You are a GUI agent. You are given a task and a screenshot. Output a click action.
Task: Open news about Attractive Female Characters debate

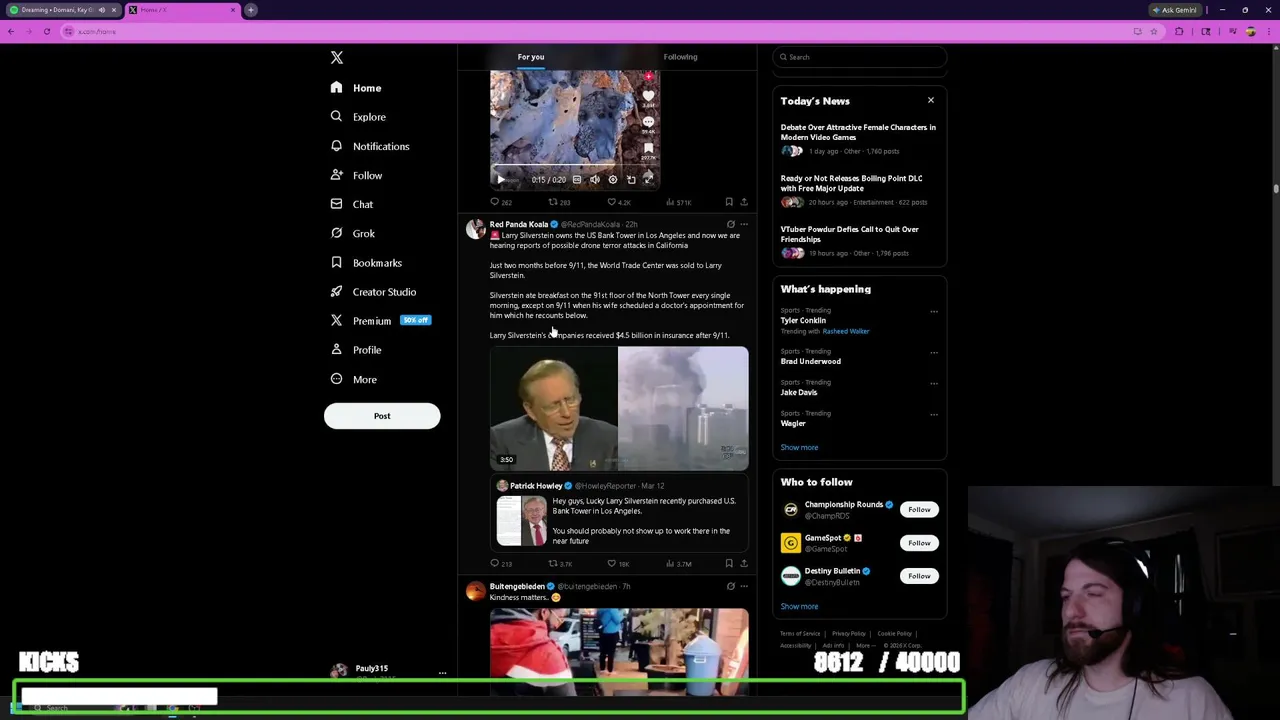pyautogui.click(x=858, y=138)
